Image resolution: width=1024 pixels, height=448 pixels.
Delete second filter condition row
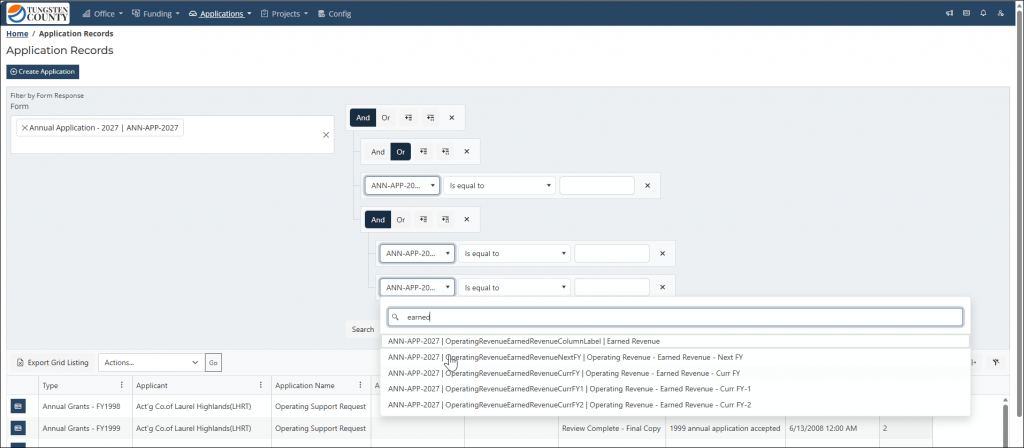coord(662,253)
